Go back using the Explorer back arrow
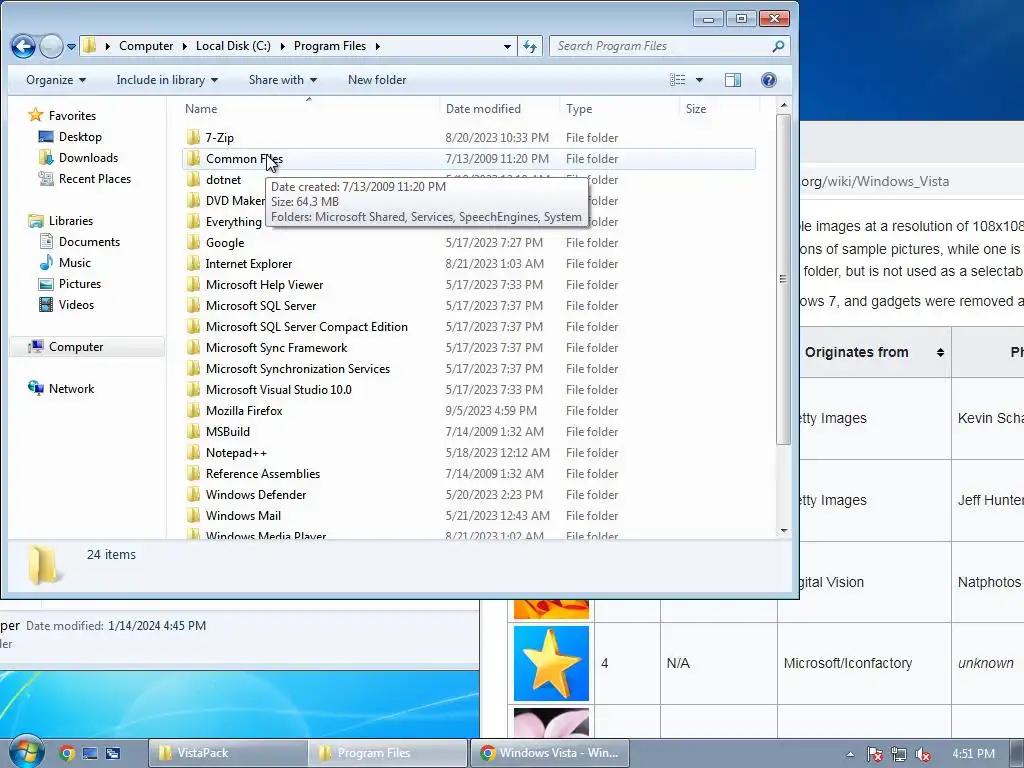 tap(23, 46)
